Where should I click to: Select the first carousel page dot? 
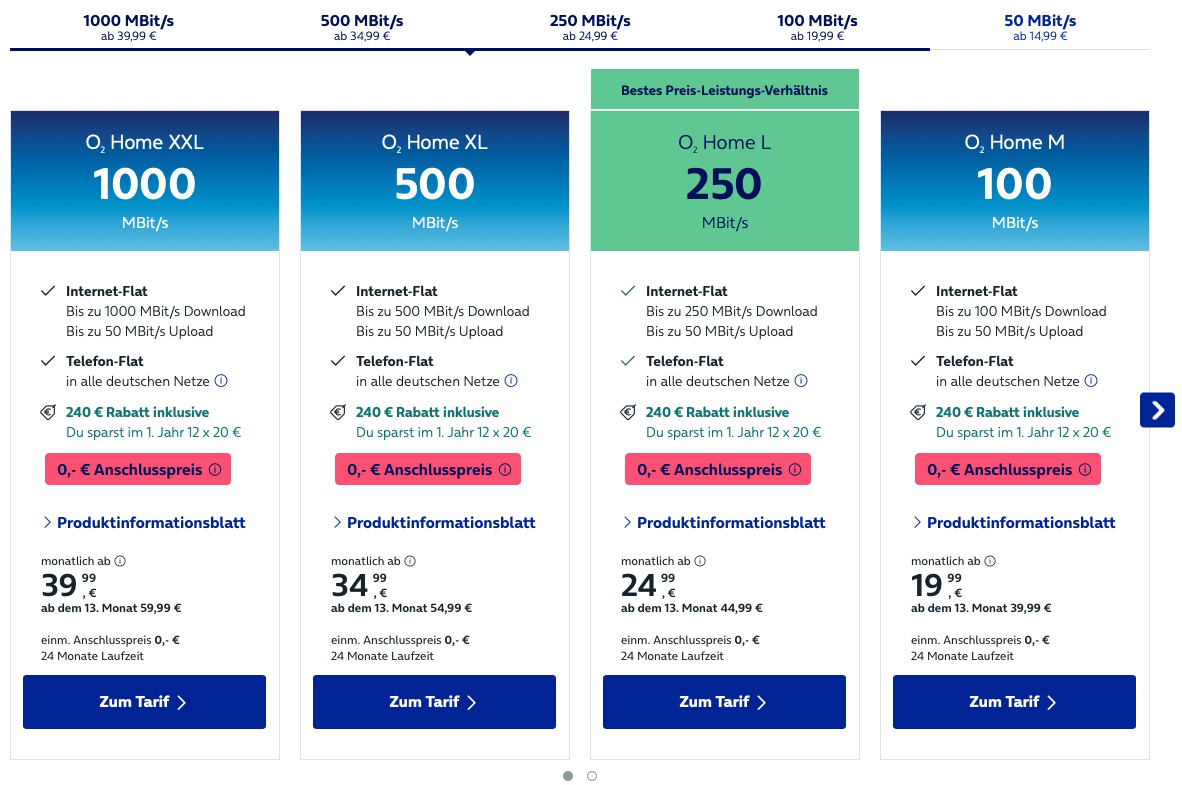click(568, 776)
